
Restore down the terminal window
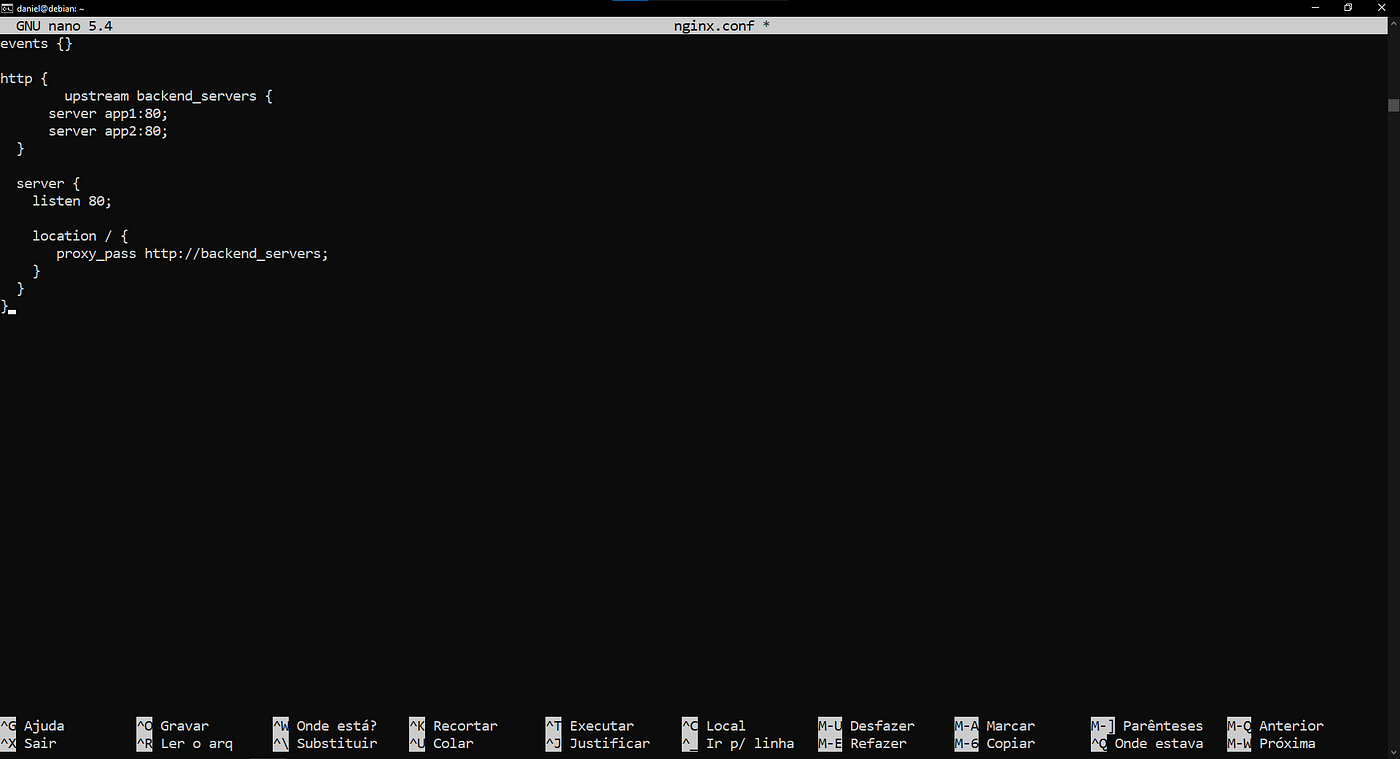[1348, 7]
